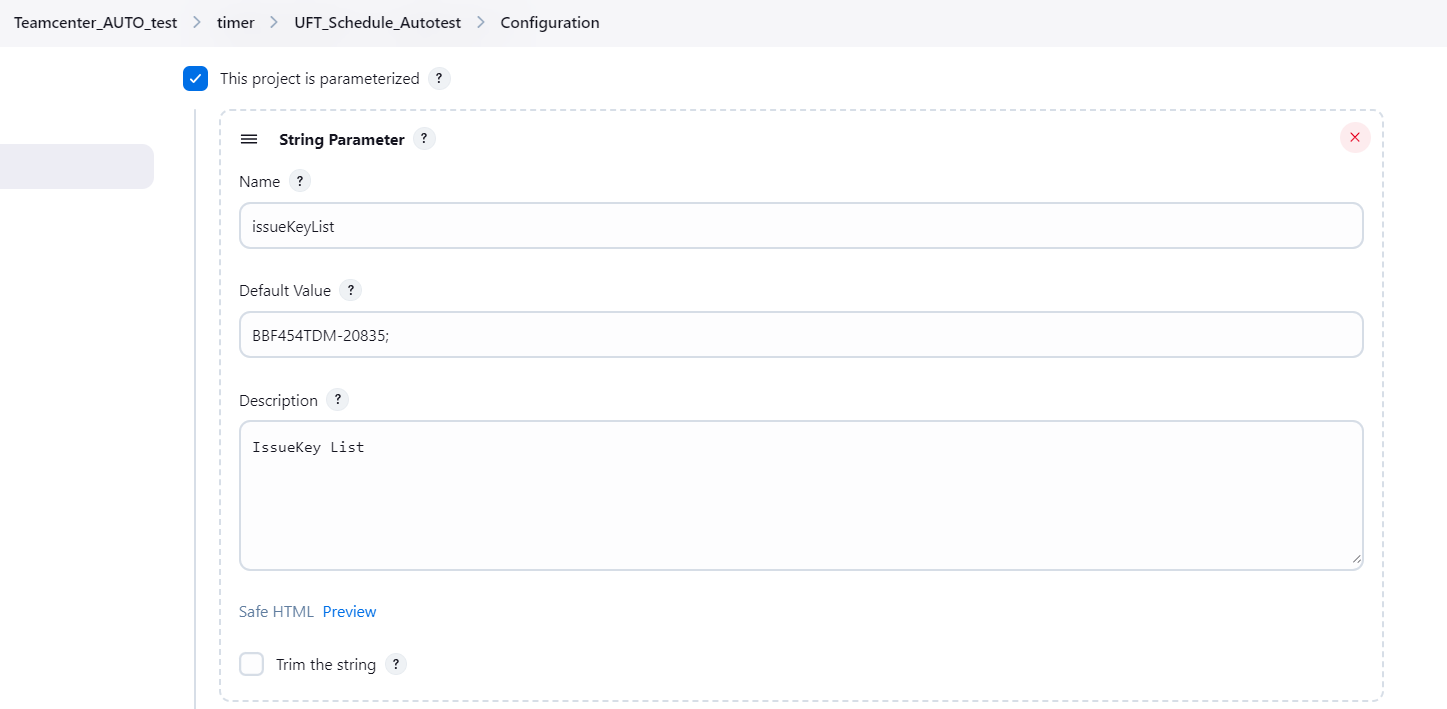Click help icon beside Trim the string
Screen dimensions: 1447x709
click(x=396, y=664)
